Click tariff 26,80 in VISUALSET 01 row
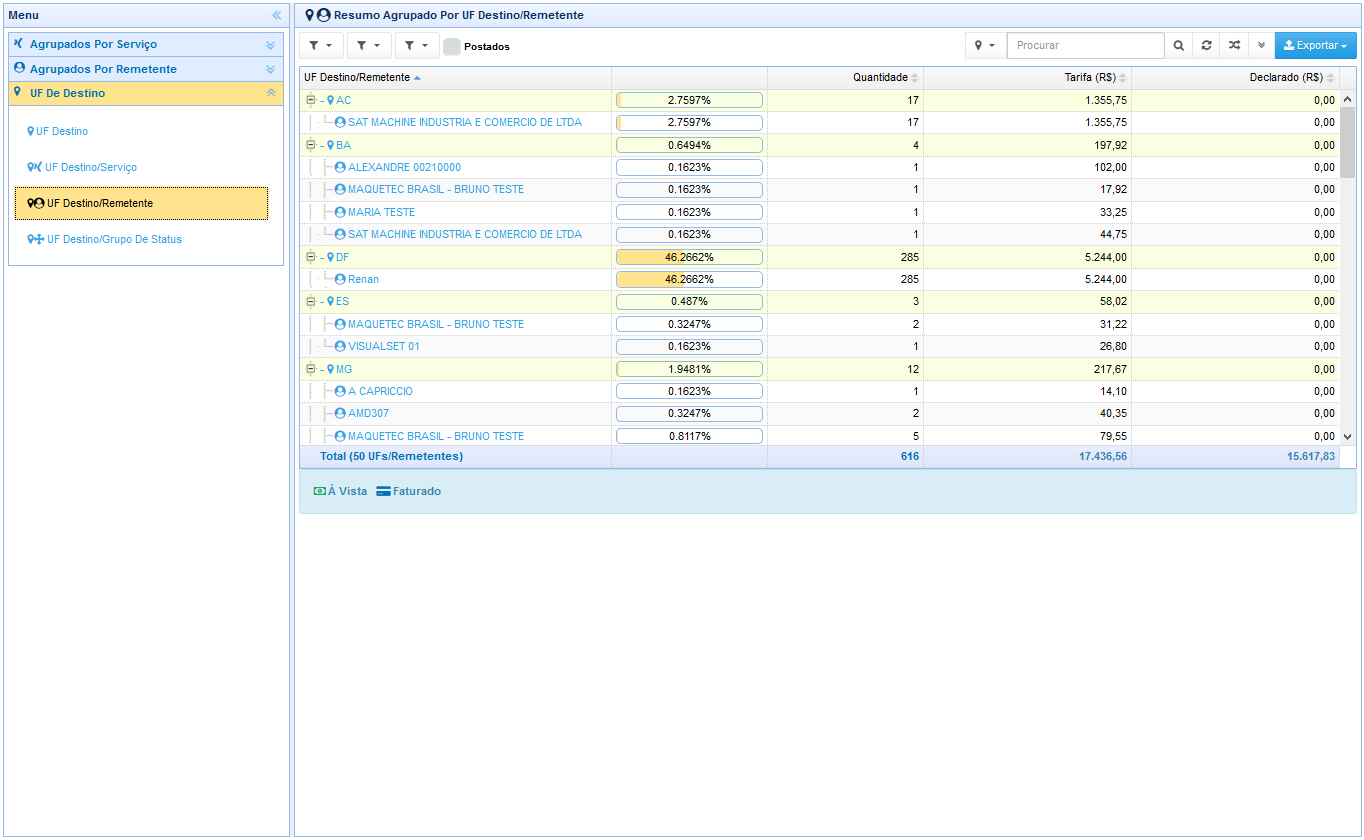The width and height of the screenshot is (1364, 840). tap(1113, 346)
